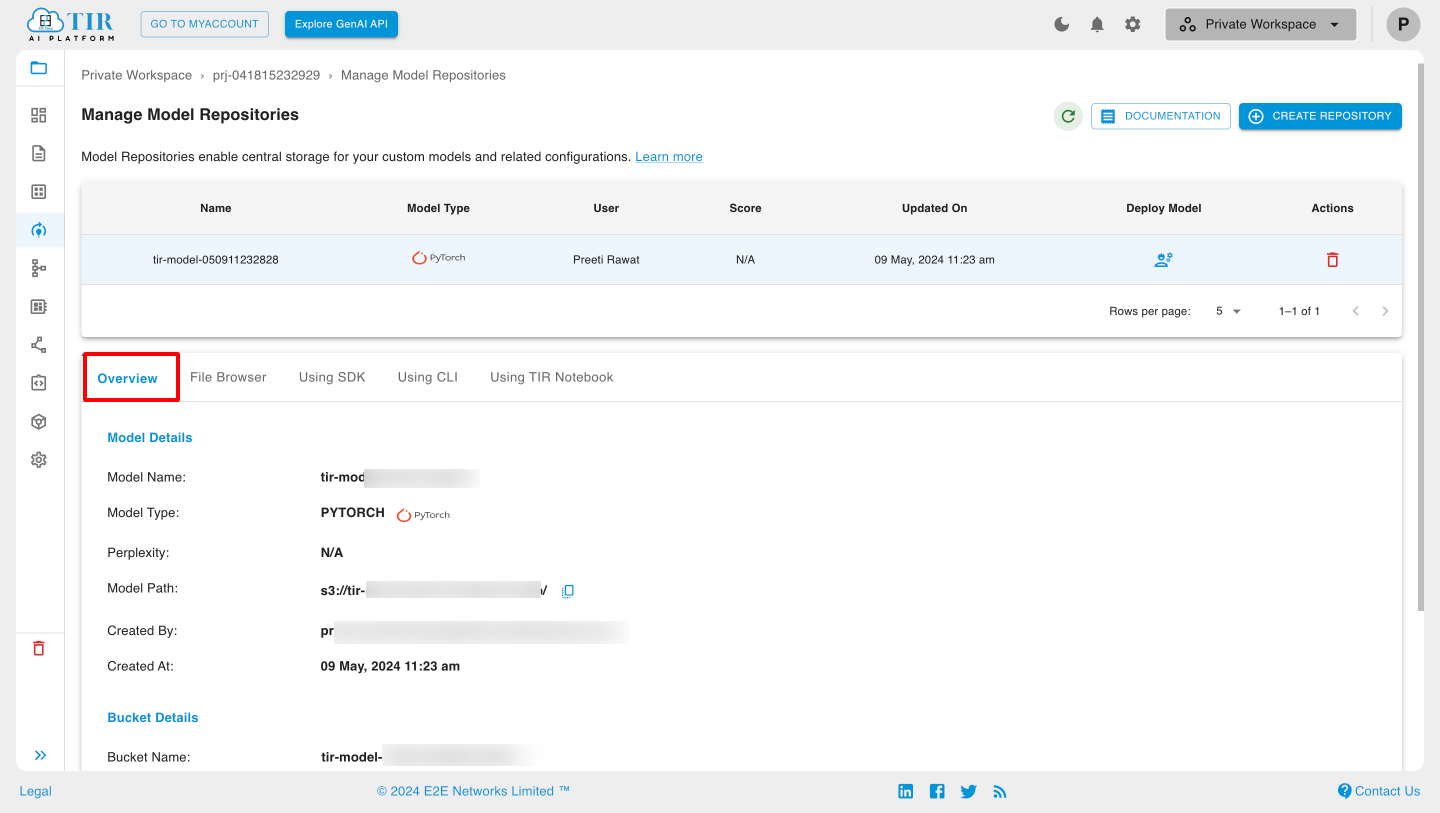The height and width of the screenshot is (813, 1440).
Task: Deploy model tir-model-050911232828 icon
Action: [1163, 260]
